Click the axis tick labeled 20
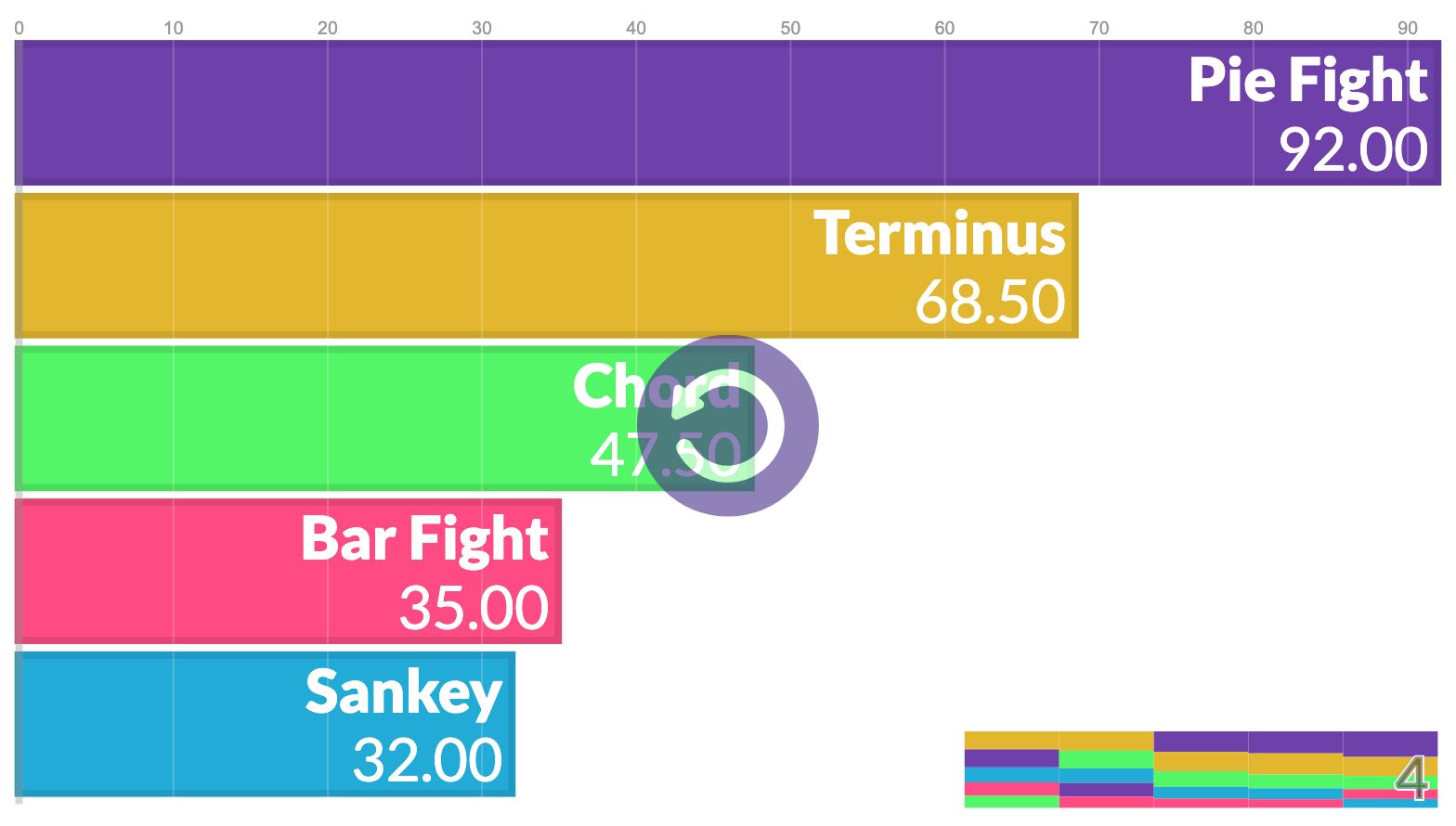This screenshot has width=1456, height=826. point(328,28)
